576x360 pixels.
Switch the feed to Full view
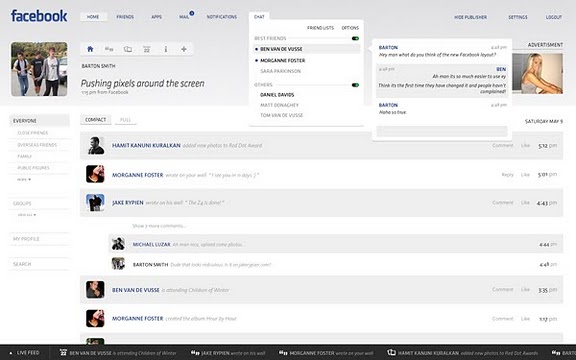tap(126, 120)
